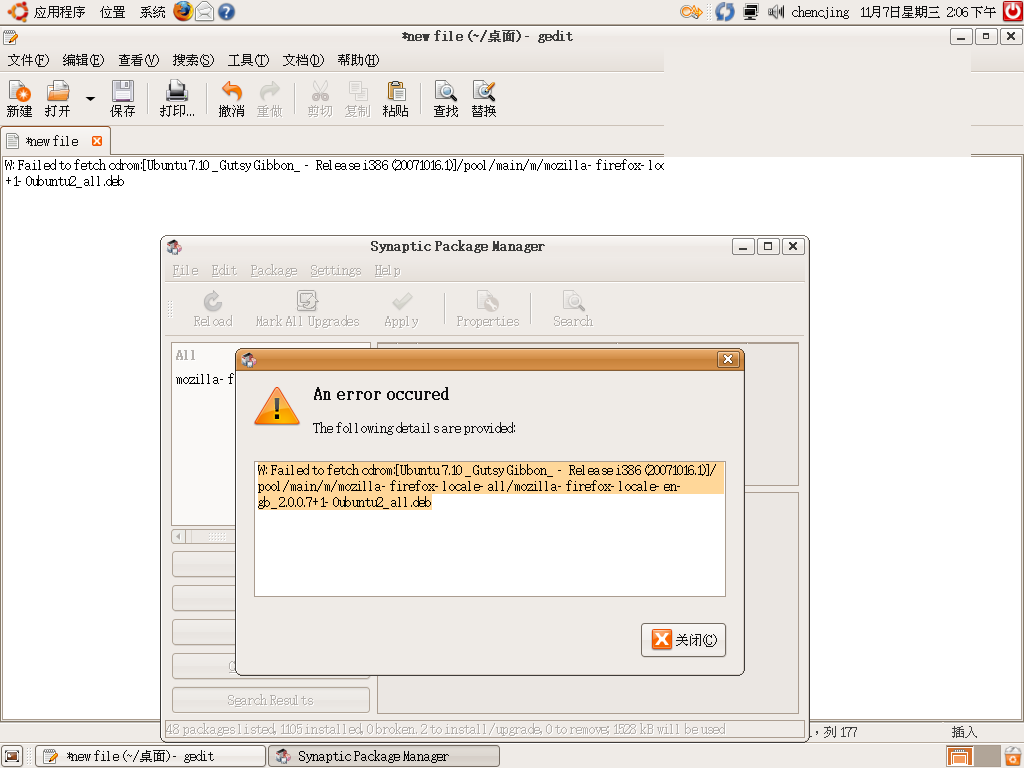Switch to Synaptic Package Manager taskbar button
Viewport: 1024px width, 768px height.
click(385, 756)
